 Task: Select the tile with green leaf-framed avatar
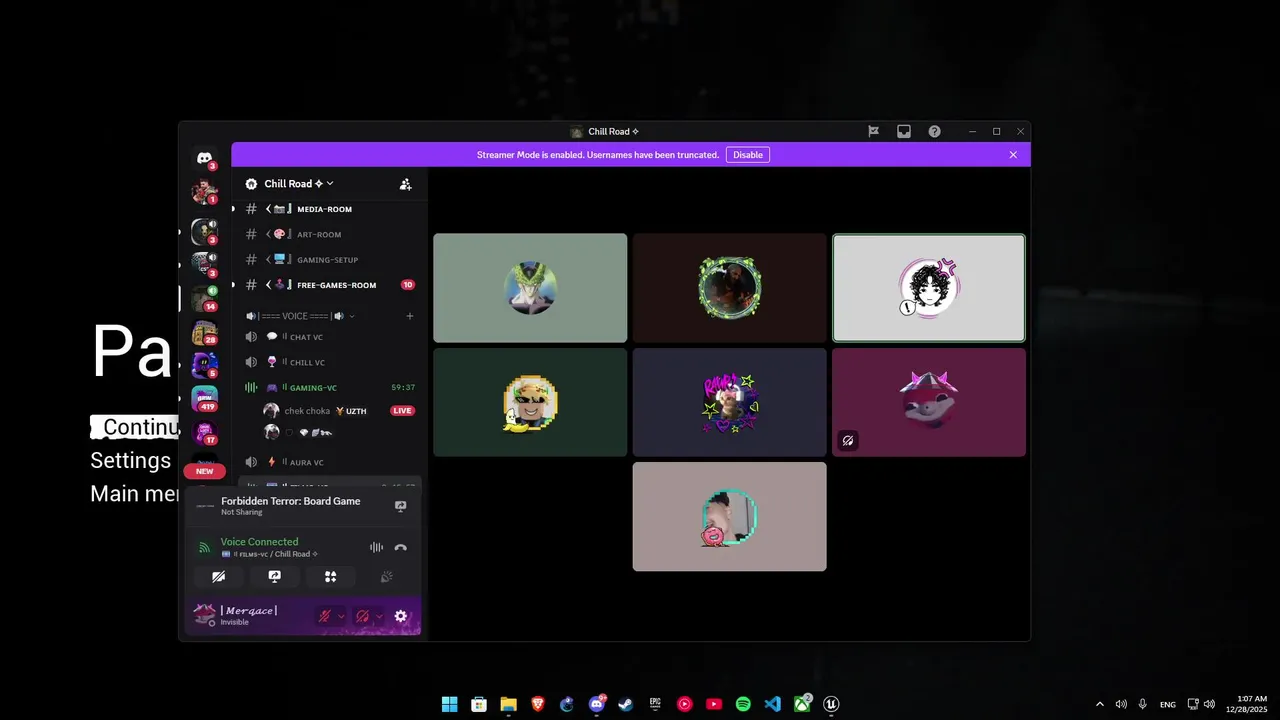(x=730, y=288)
